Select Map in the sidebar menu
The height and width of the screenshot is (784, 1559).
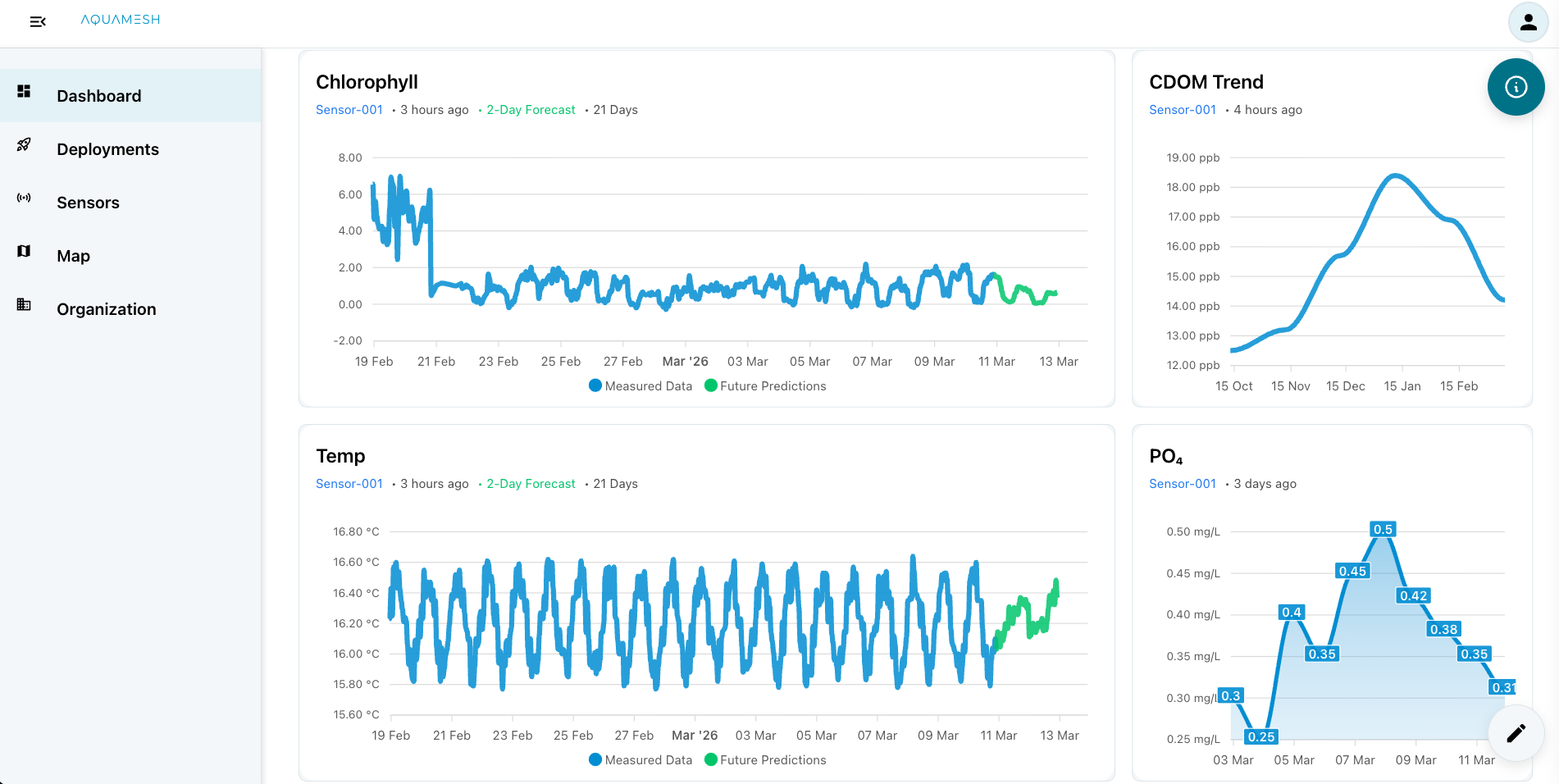[74, 255]
